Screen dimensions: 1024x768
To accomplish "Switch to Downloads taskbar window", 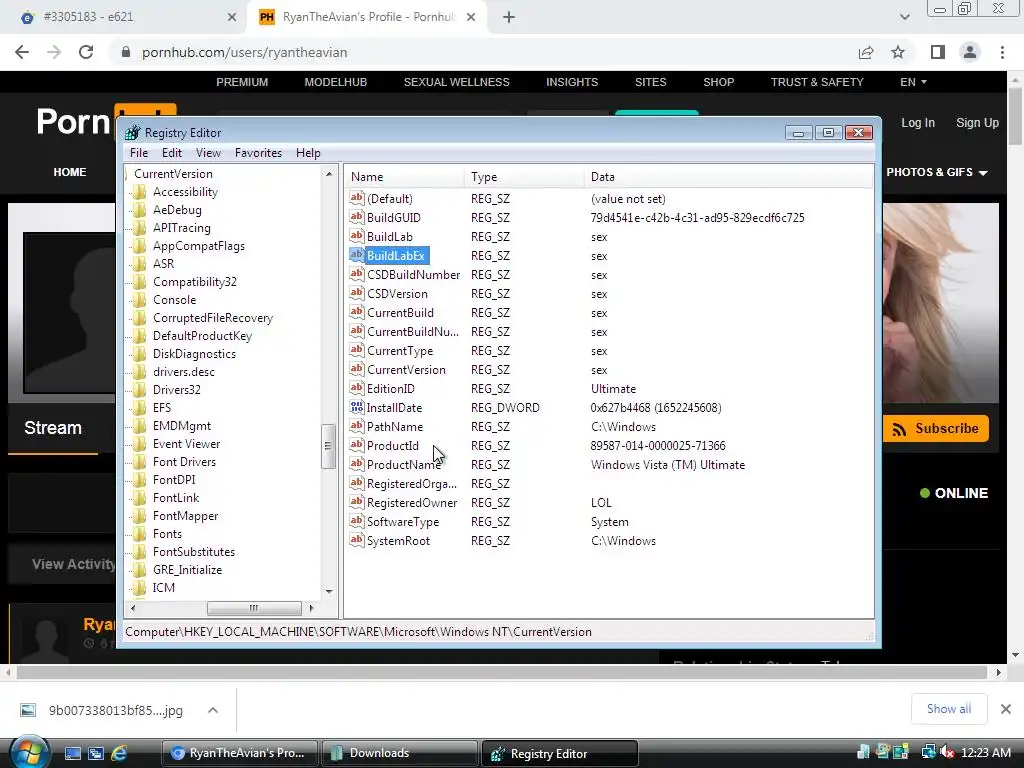I will (398, 753).
